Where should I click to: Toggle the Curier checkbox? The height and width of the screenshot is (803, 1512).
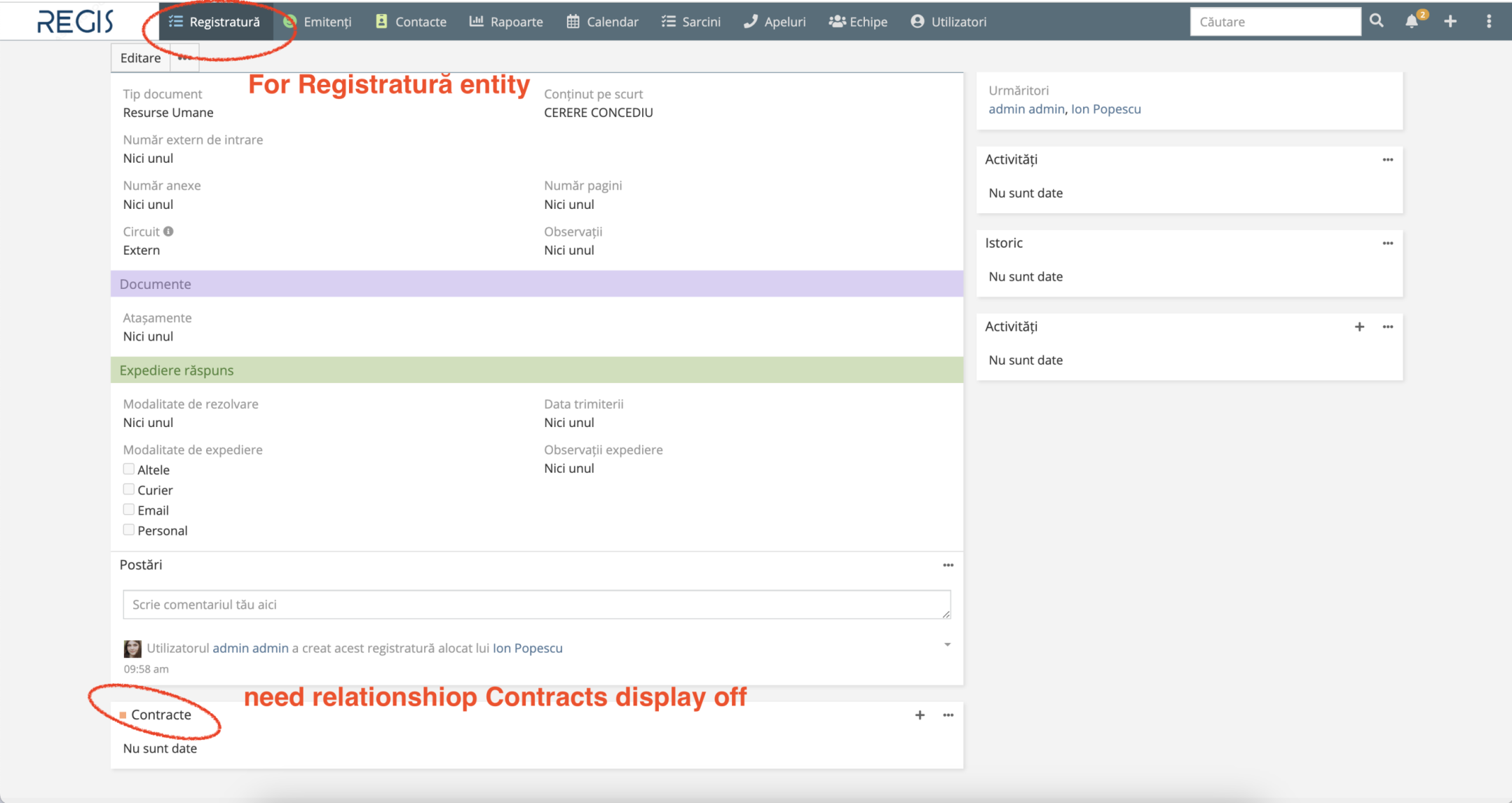129,490
